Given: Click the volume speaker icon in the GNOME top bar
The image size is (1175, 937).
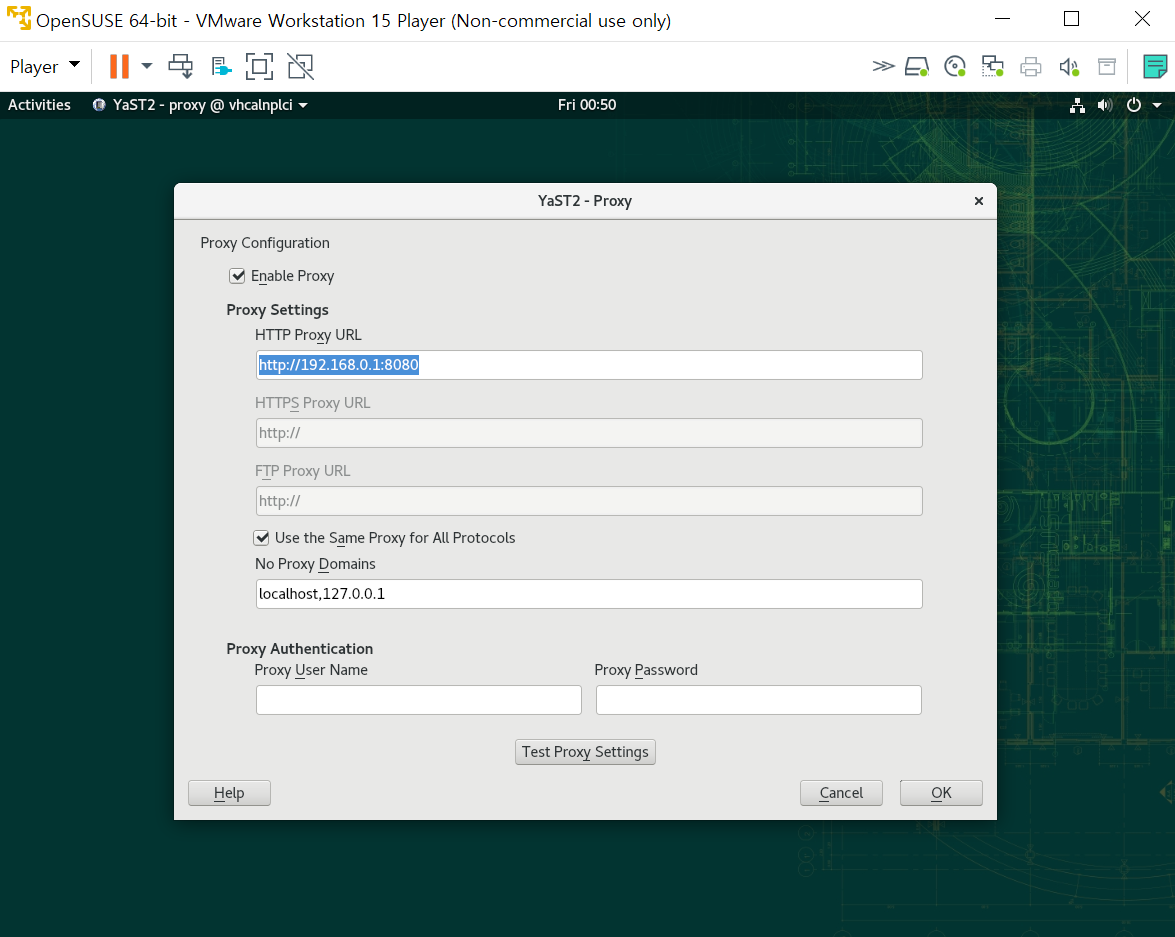Looking at the screenshot, I should (x=1105, y=106).
